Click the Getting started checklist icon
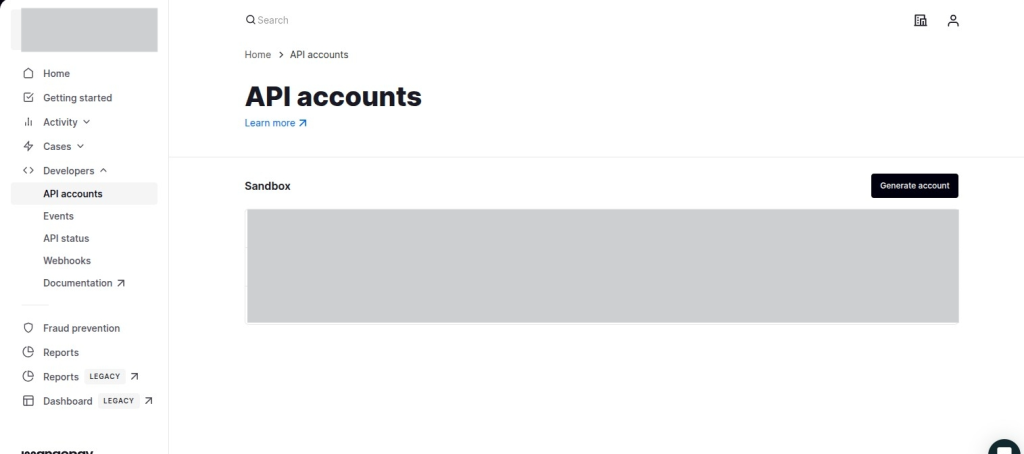 point(28,98)
